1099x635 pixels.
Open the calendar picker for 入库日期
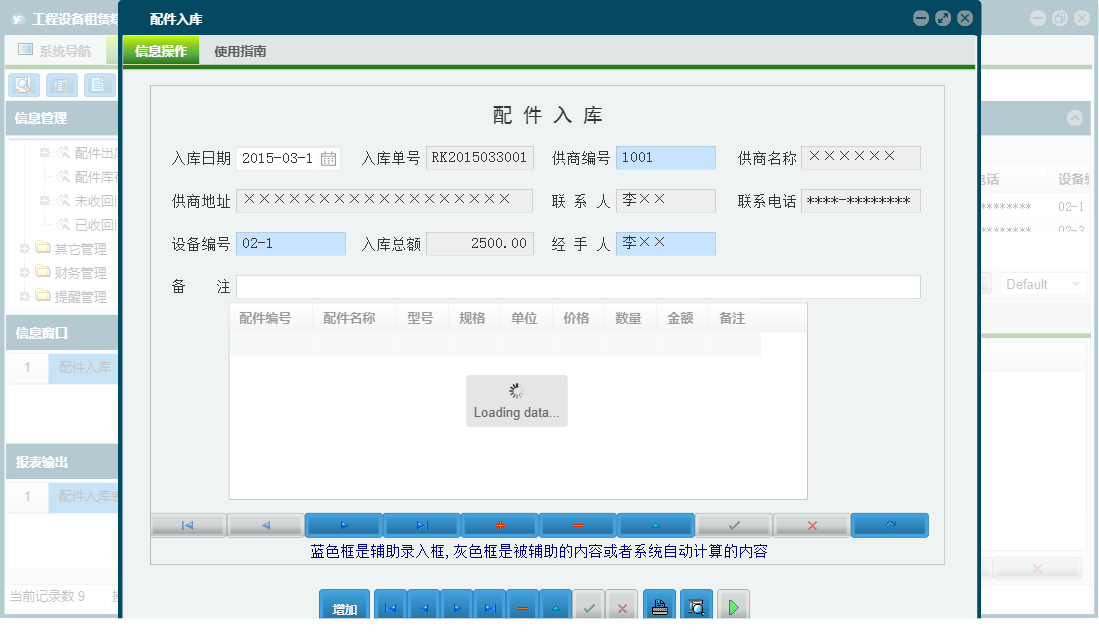(x=330, y=157)
